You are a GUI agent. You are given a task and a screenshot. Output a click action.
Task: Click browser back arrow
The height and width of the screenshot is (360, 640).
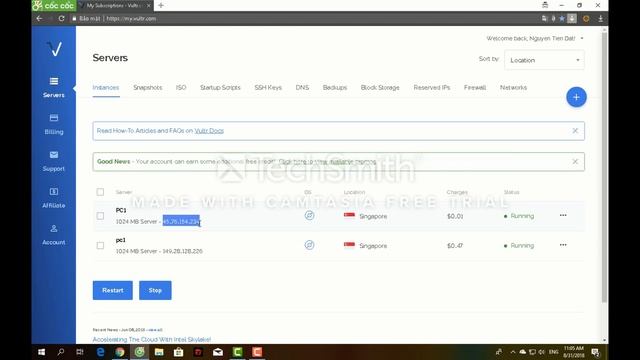(x=39, y=18)
